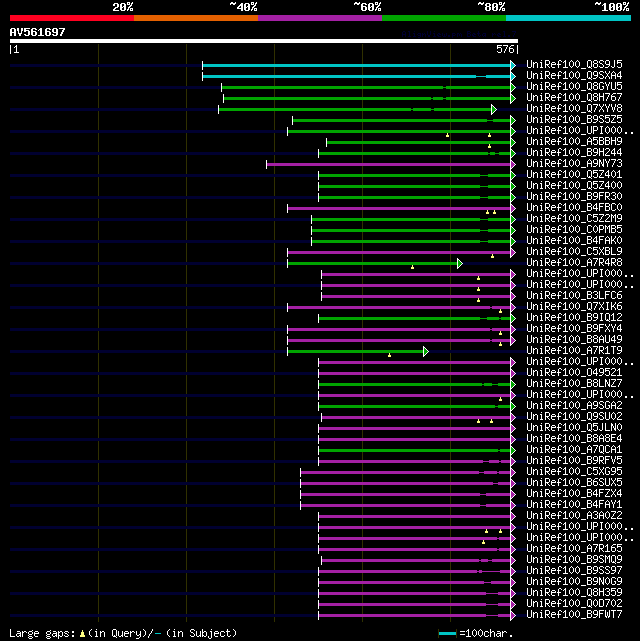Open hit UniRef100_Q8S9J5 label
Image resolution: width=640 pixels, height=641 pixels.
pos(574,65)
